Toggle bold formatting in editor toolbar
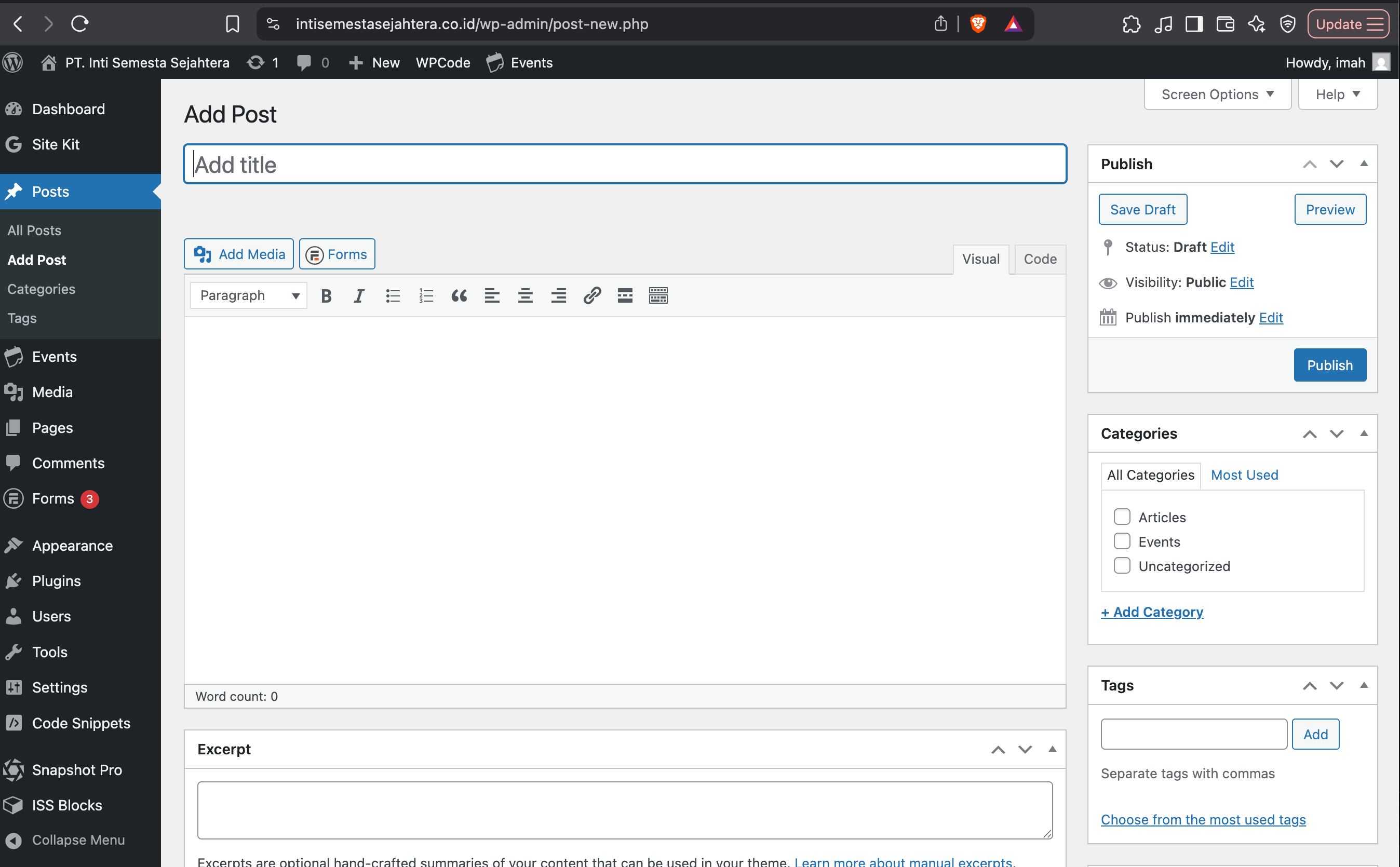The height and width of the screenshot is (867, 1400). click(x=326, y=296)
